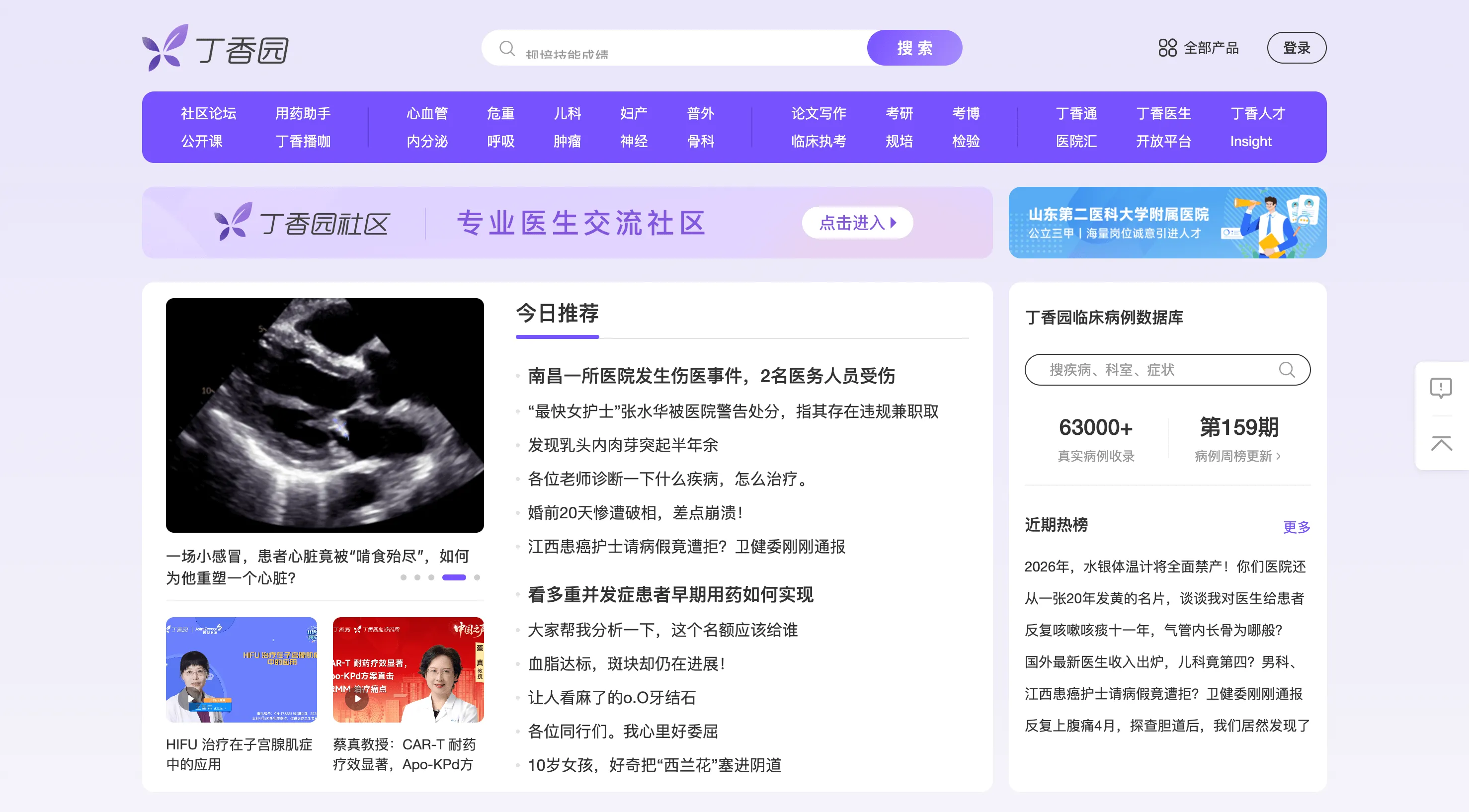
Task: Click 点击进入 on the community banner
Action: pos(857,223)
